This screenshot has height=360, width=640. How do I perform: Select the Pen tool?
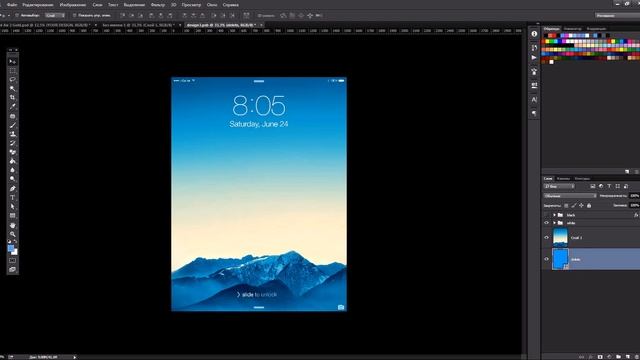click(13, 189)
